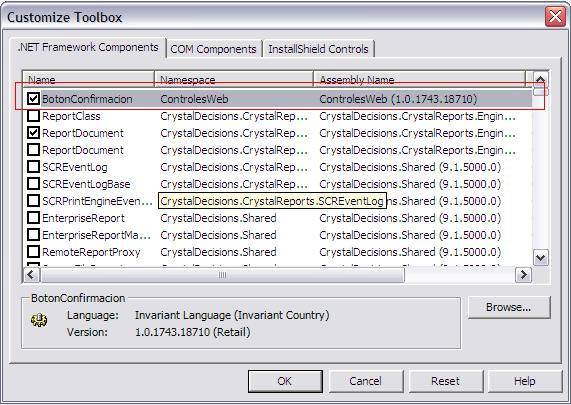Open the InstallShield Controls tab
Viewport: 571px width, 405px height.
pyautogui.click(x=318, y=49)
